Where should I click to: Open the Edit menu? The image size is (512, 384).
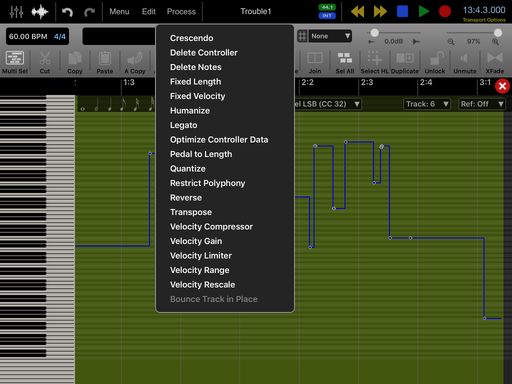pos(149,12)
